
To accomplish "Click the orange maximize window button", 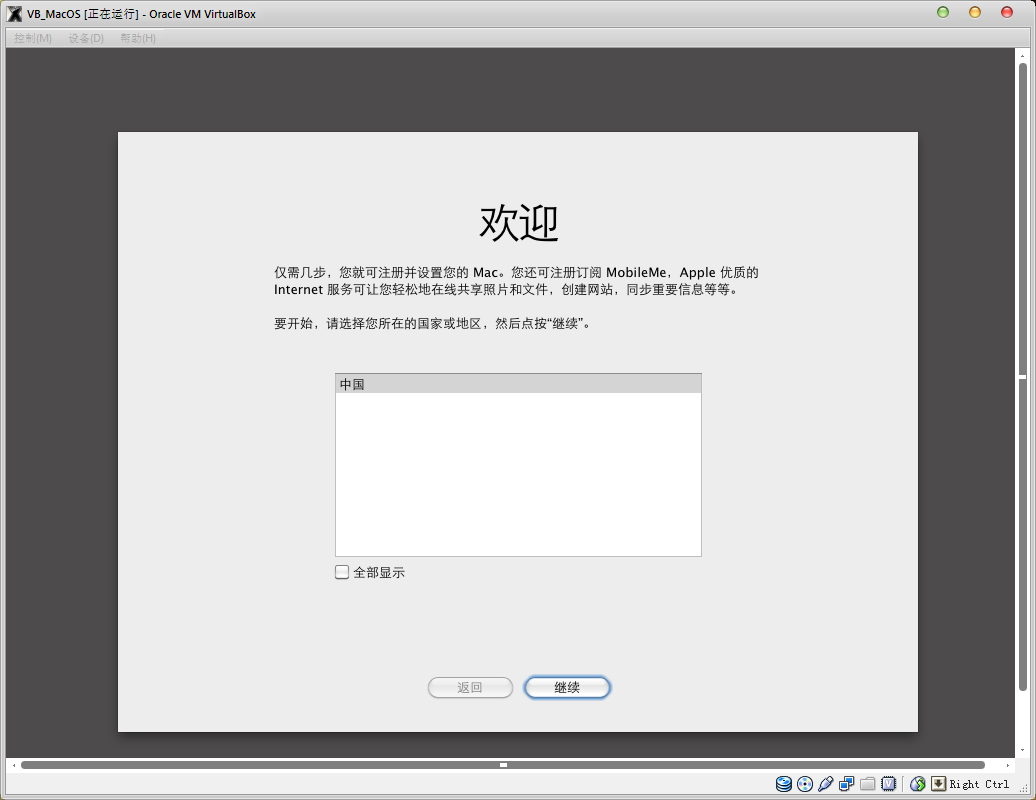I will 975,13.
